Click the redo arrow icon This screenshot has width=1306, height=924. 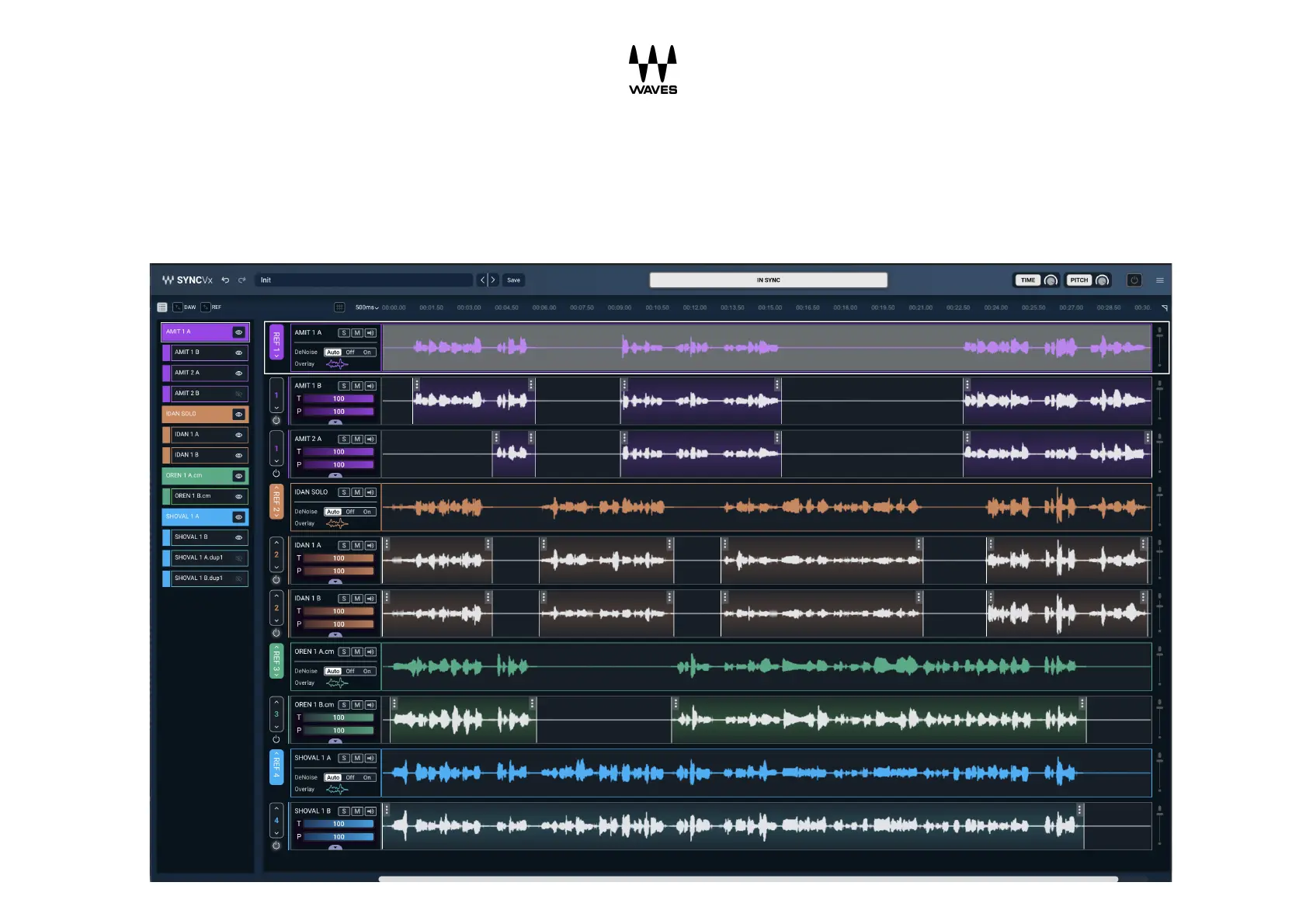(x=242, y=280)
